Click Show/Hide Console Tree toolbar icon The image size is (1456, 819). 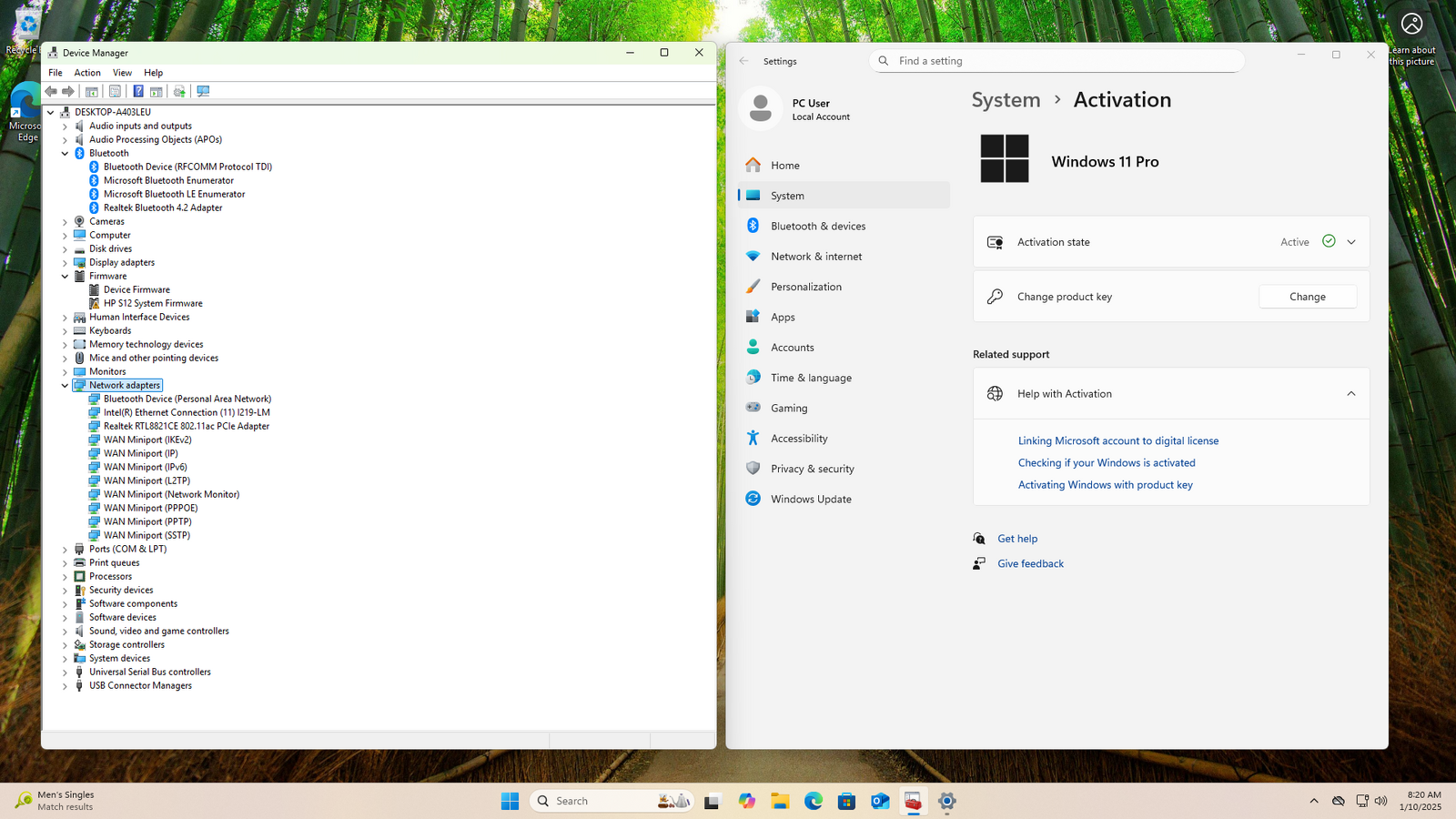coord(92,91)
